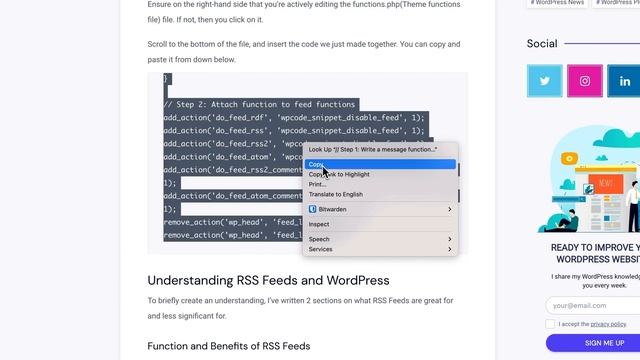Image resolution: width=640 pixels, height=360 pixels.
Task: Expand the Speech submenu arrow
Action: click(449, 239)
